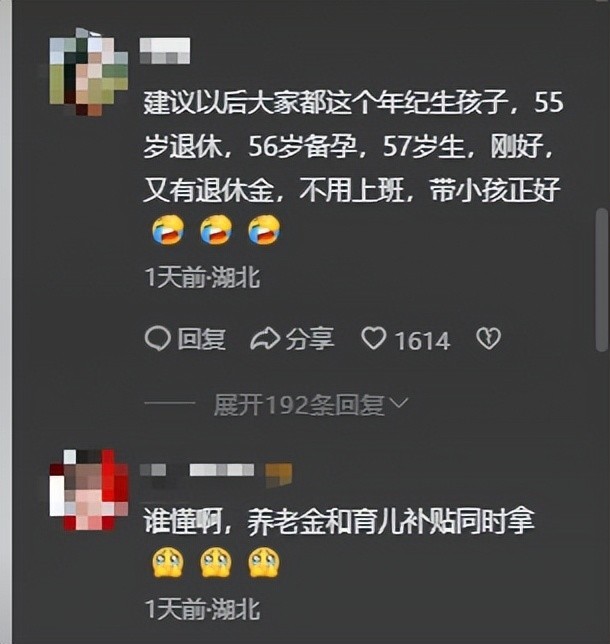
Task: Expand the 展开192条回复 replies
Action: pos(310,405)
